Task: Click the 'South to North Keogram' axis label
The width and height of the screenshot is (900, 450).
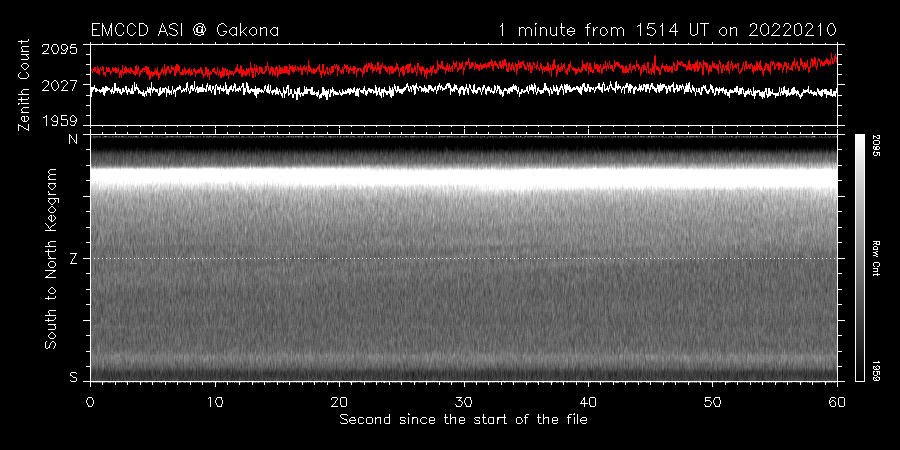Action: [51, 258]
